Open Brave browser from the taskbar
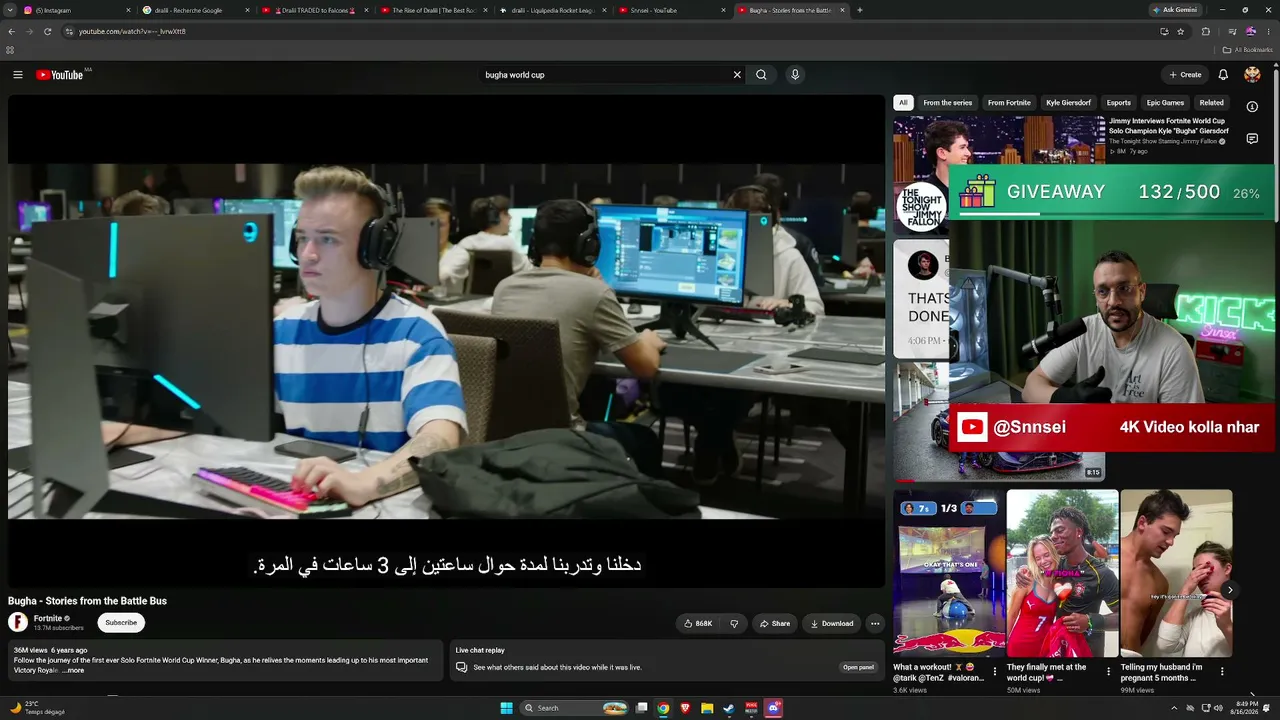The image size is (1280, 720). pos(685,708)
